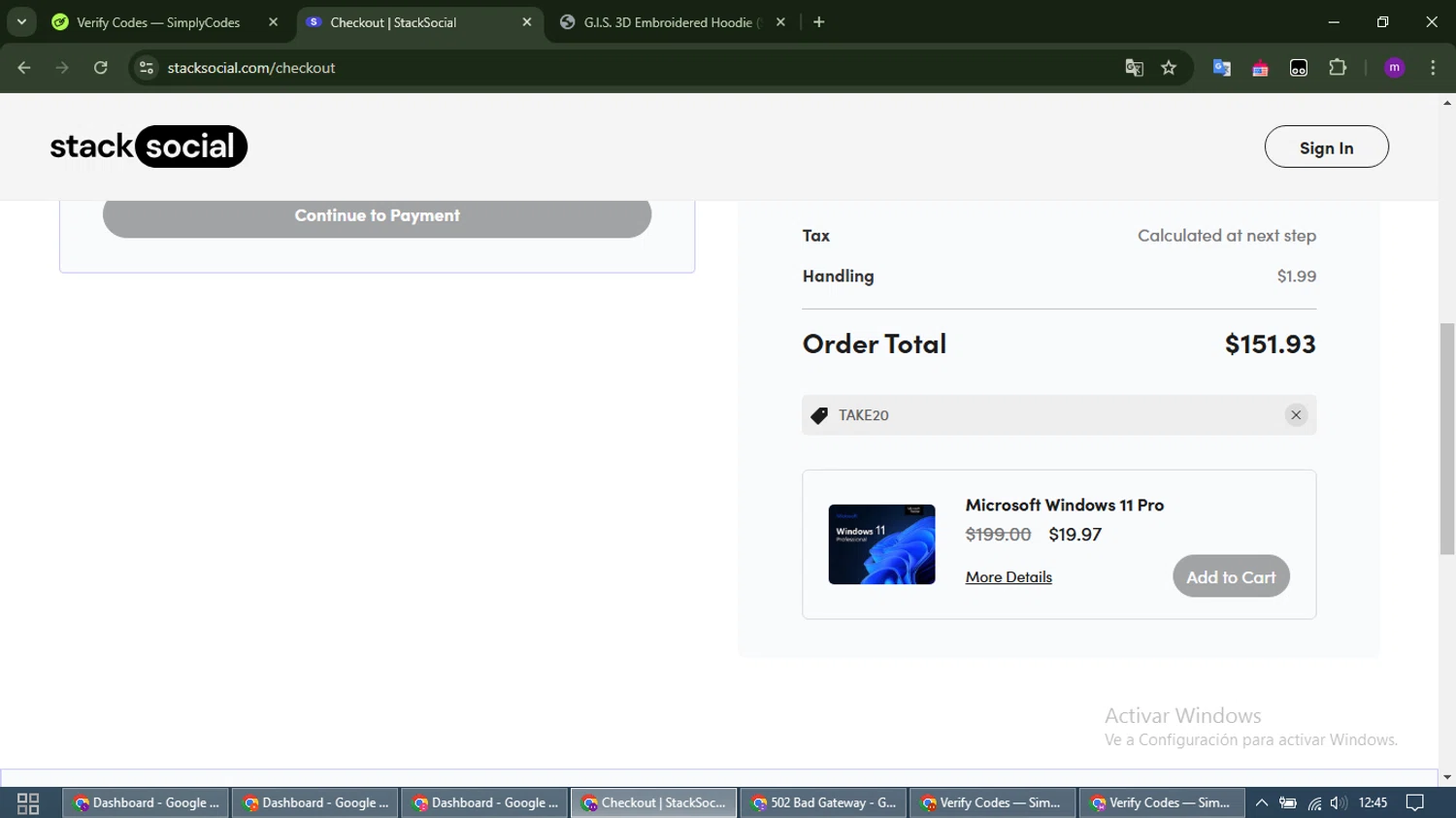Open the Google Translate page icon
Screen dimensions: 1456x818
pos(1134,68)
